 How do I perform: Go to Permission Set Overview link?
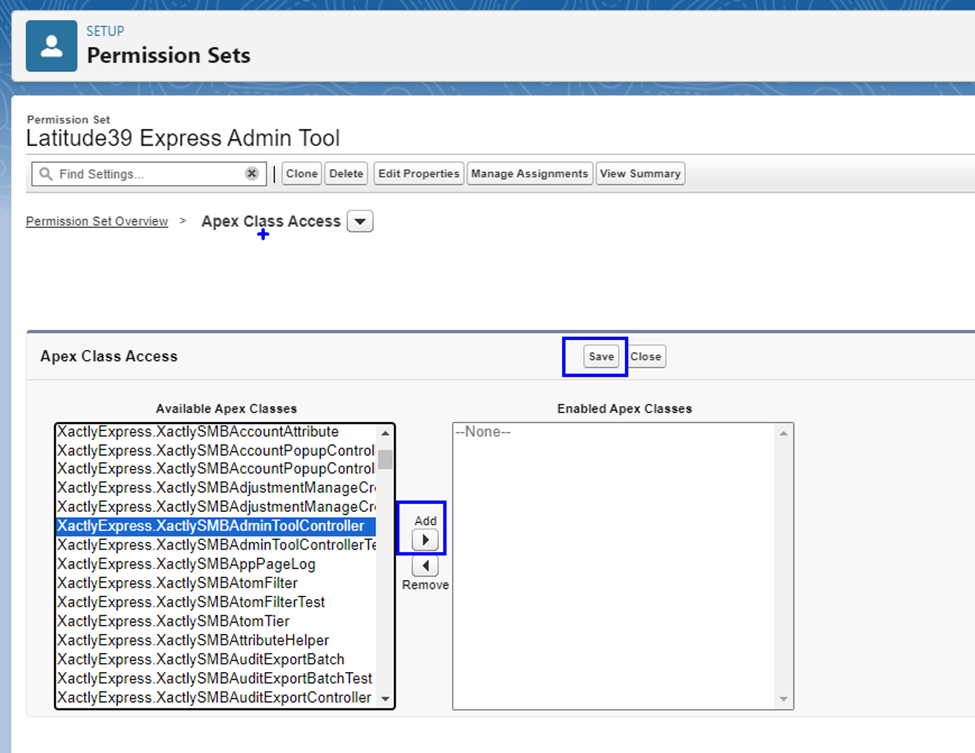[x=97, y=221]
